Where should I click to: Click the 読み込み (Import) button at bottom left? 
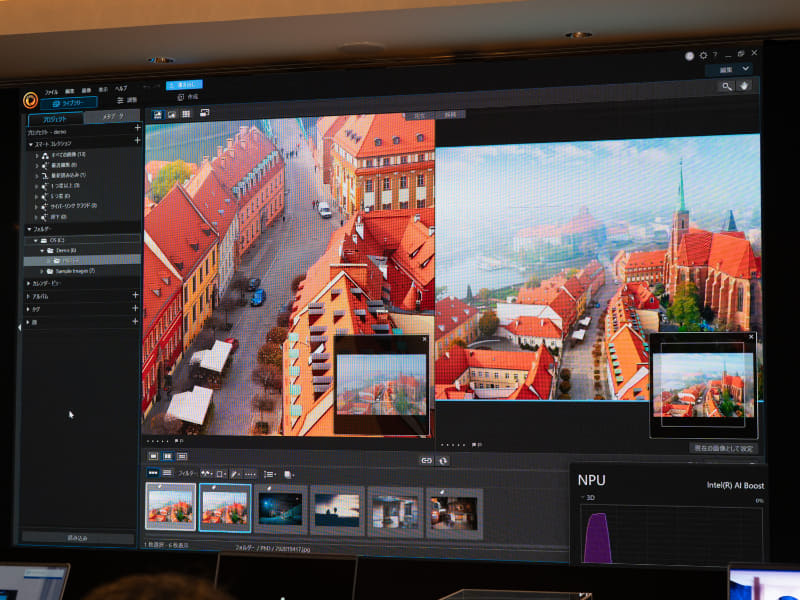coord(78,538)
